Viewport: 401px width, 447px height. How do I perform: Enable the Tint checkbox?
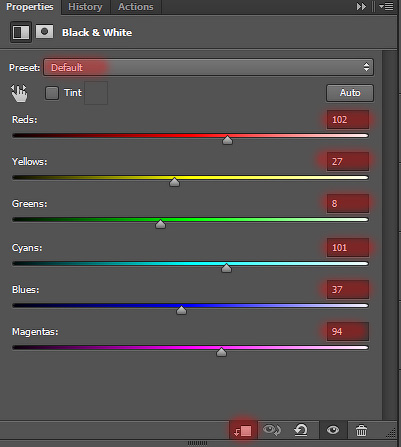click(x=52, y=93)
